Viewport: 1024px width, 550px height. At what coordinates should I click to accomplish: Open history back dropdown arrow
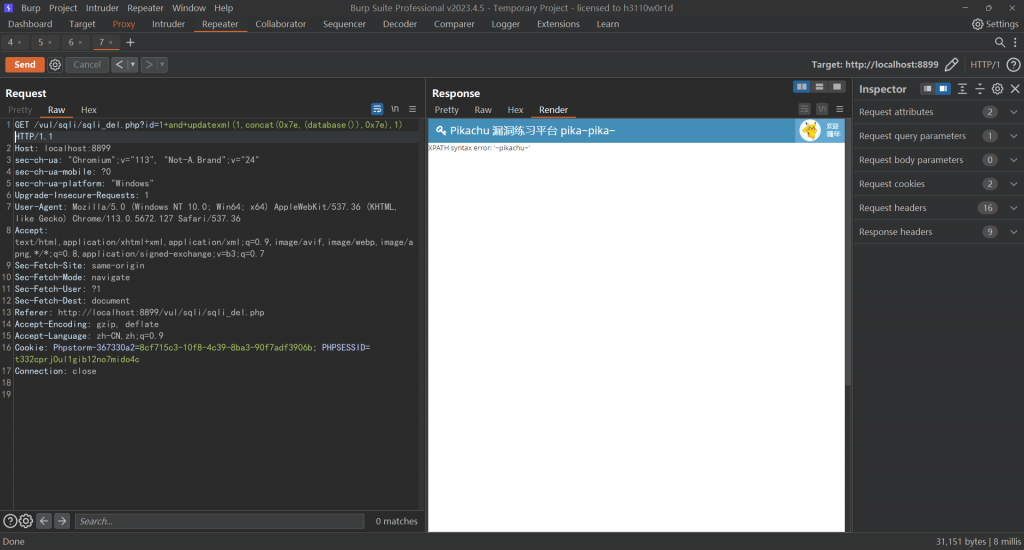point(133,64)
